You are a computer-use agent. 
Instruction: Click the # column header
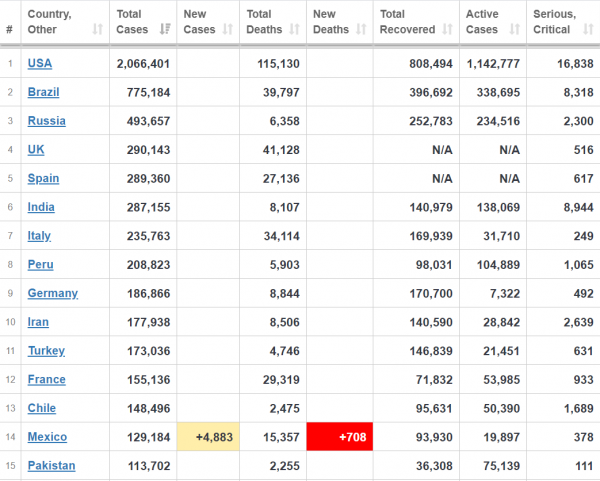point(10,29)
